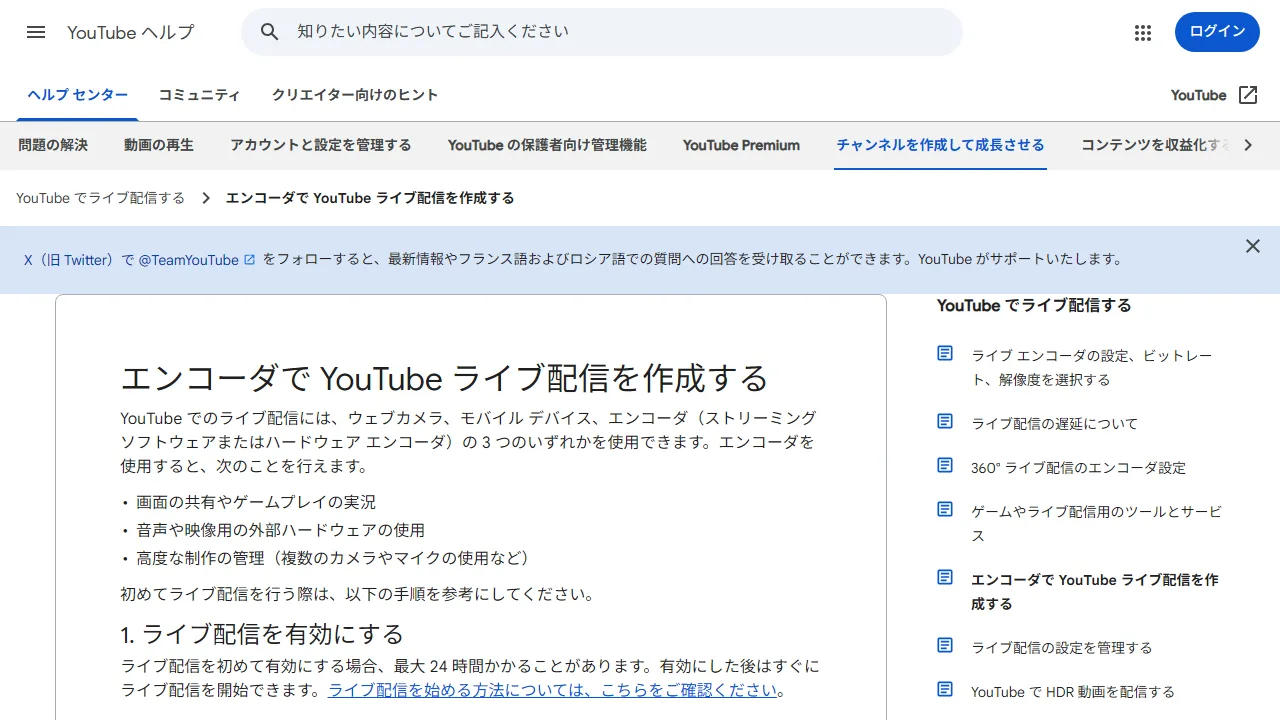
Task: Click external link icon next to YouTube
Action: click(x=1248, y=95)
